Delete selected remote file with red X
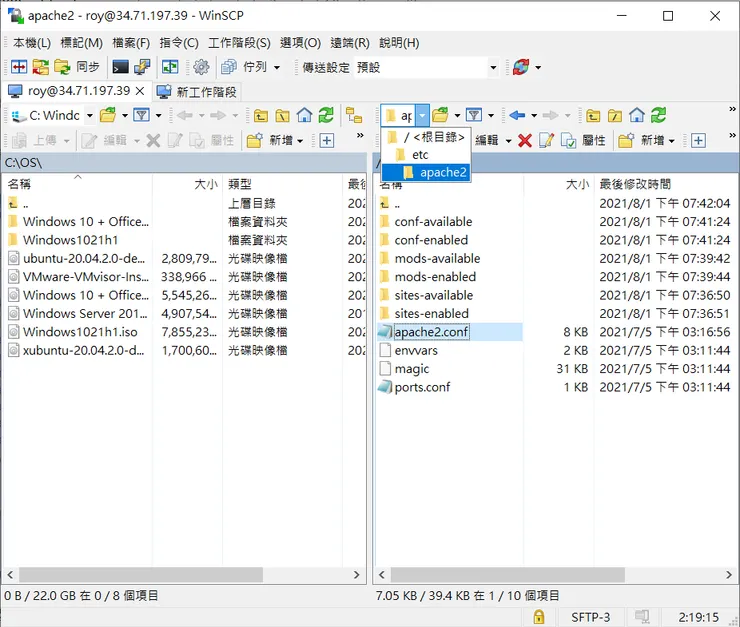The height and width of the screenshot is (627, 740). click(525, 140)
